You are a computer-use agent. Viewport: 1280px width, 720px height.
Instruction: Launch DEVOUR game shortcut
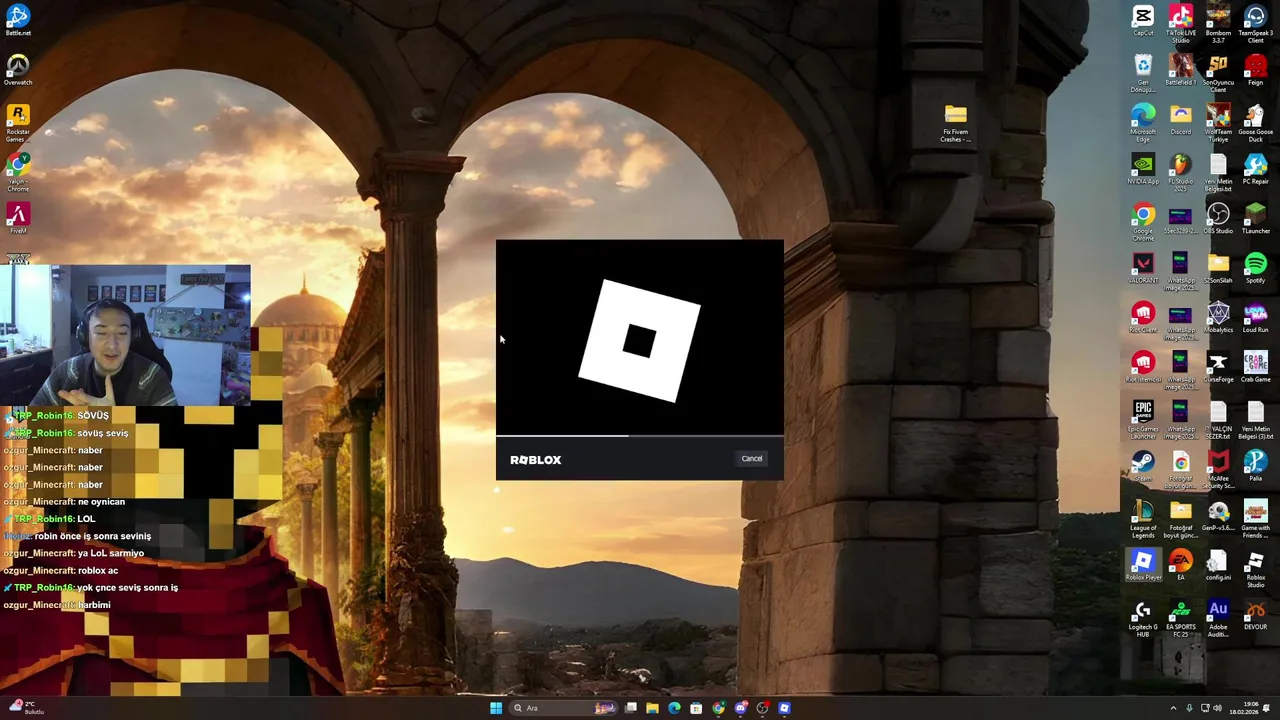coord(1255,614)
